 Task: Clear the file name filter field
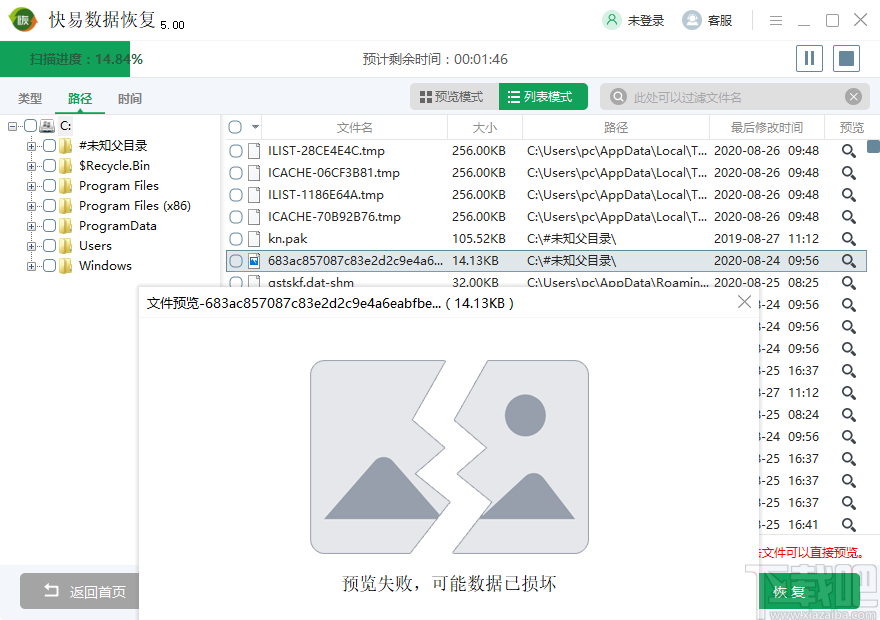[854, 97]
